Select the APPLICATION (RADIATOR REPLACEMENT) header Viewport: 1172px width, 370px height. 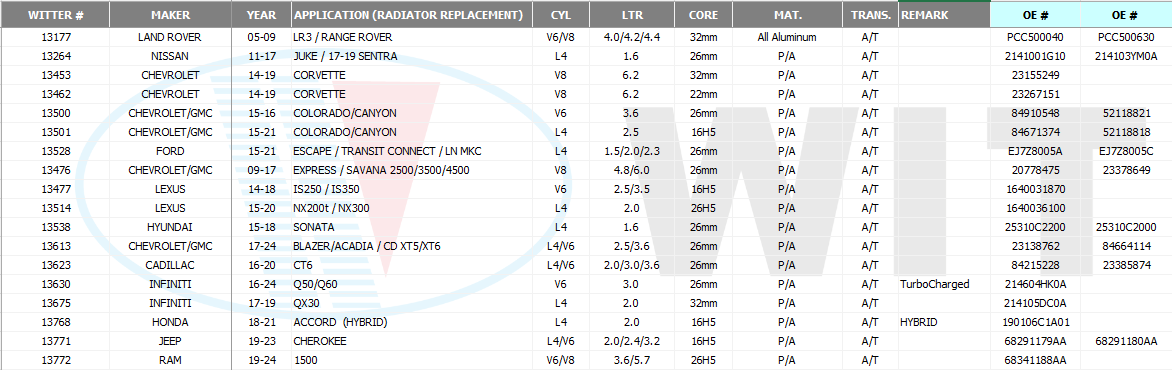tap(412, 14)
